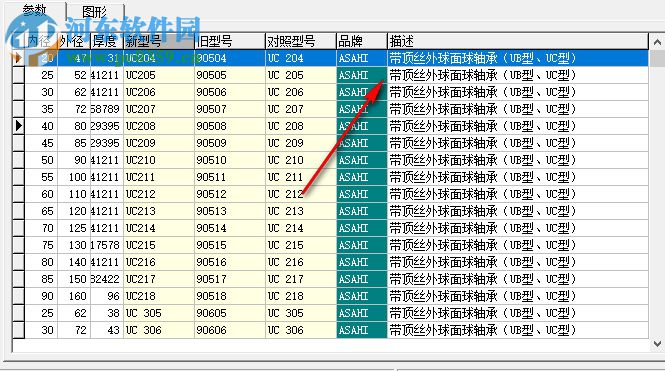Click old model cell 90511
This screenshot has height=371, width=665.
[230, 177]
